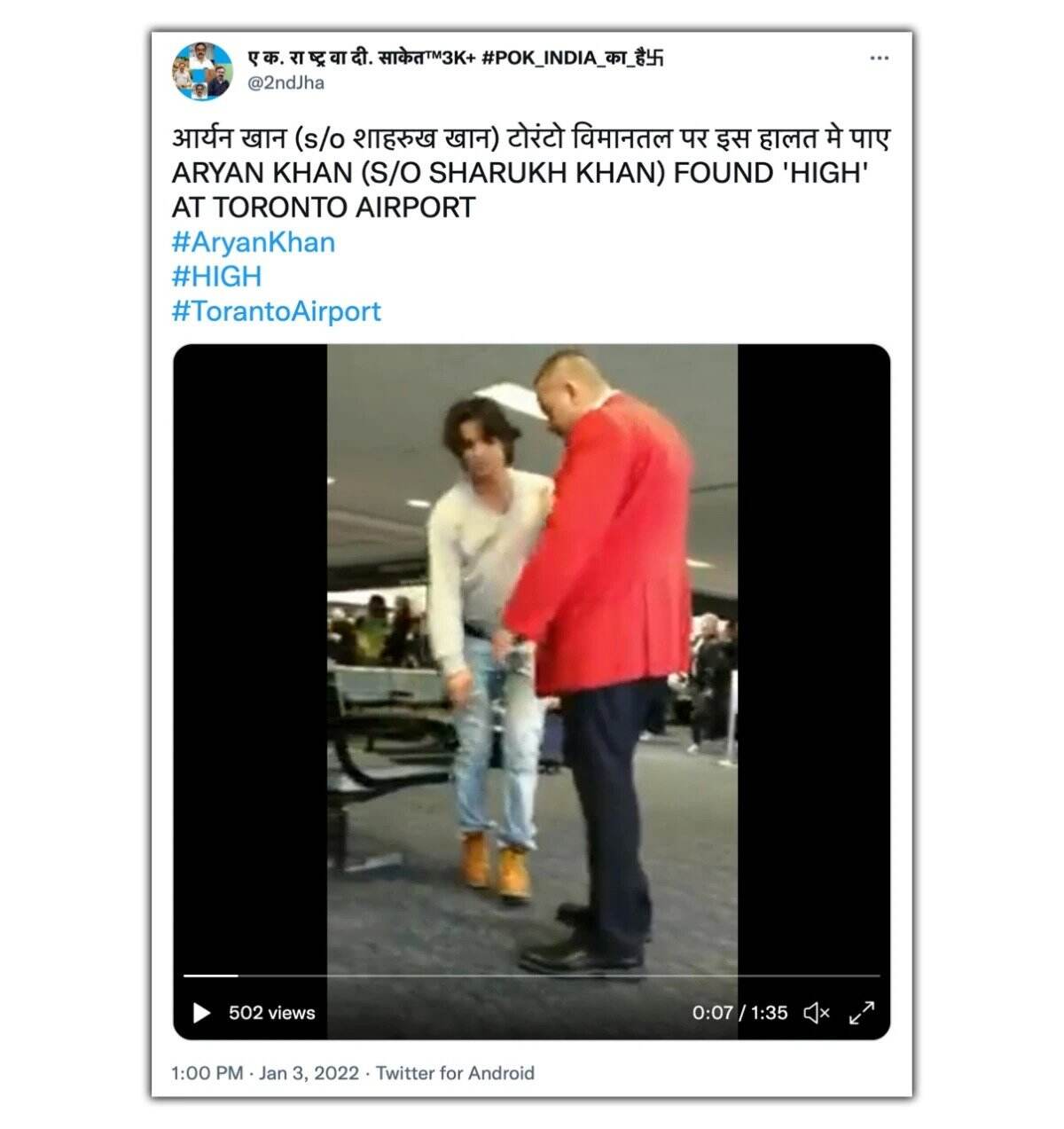Click the AT TORONTO AIRPORT text line
The height and width of the screenshot is (1129, 1064).
pyautogui.click(x=324, y=208)
